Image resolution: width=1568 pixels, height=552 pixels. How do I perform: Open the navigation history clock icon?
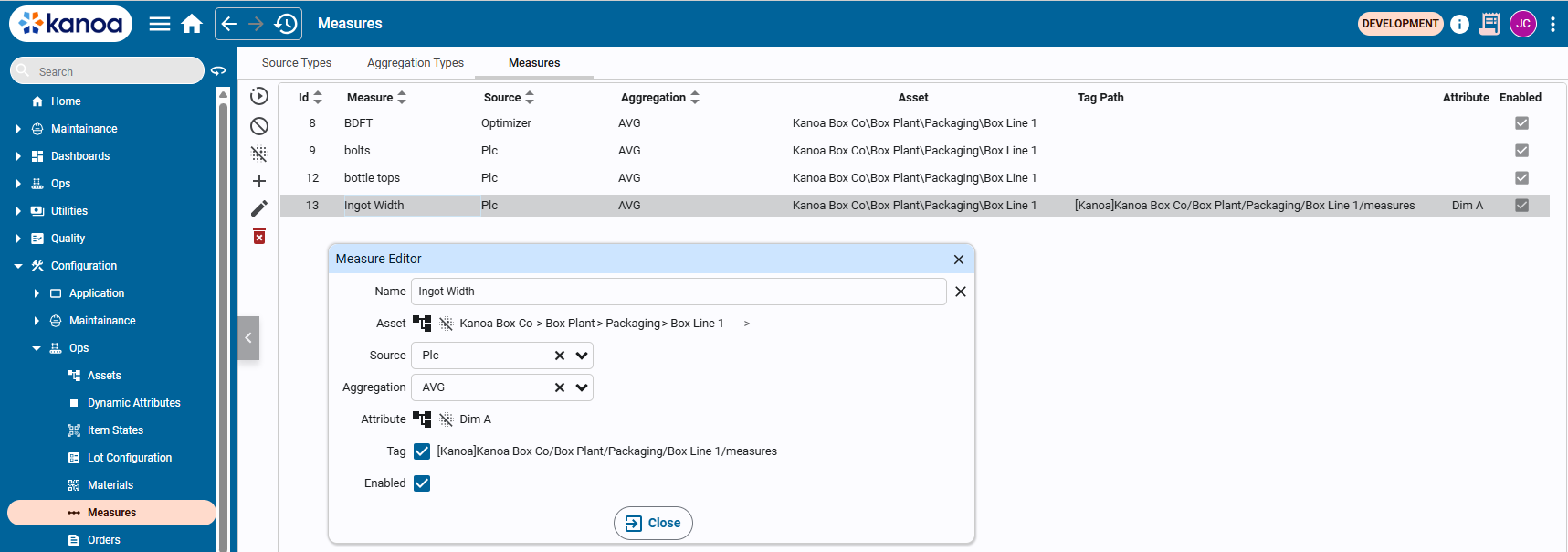coord(286,24)
